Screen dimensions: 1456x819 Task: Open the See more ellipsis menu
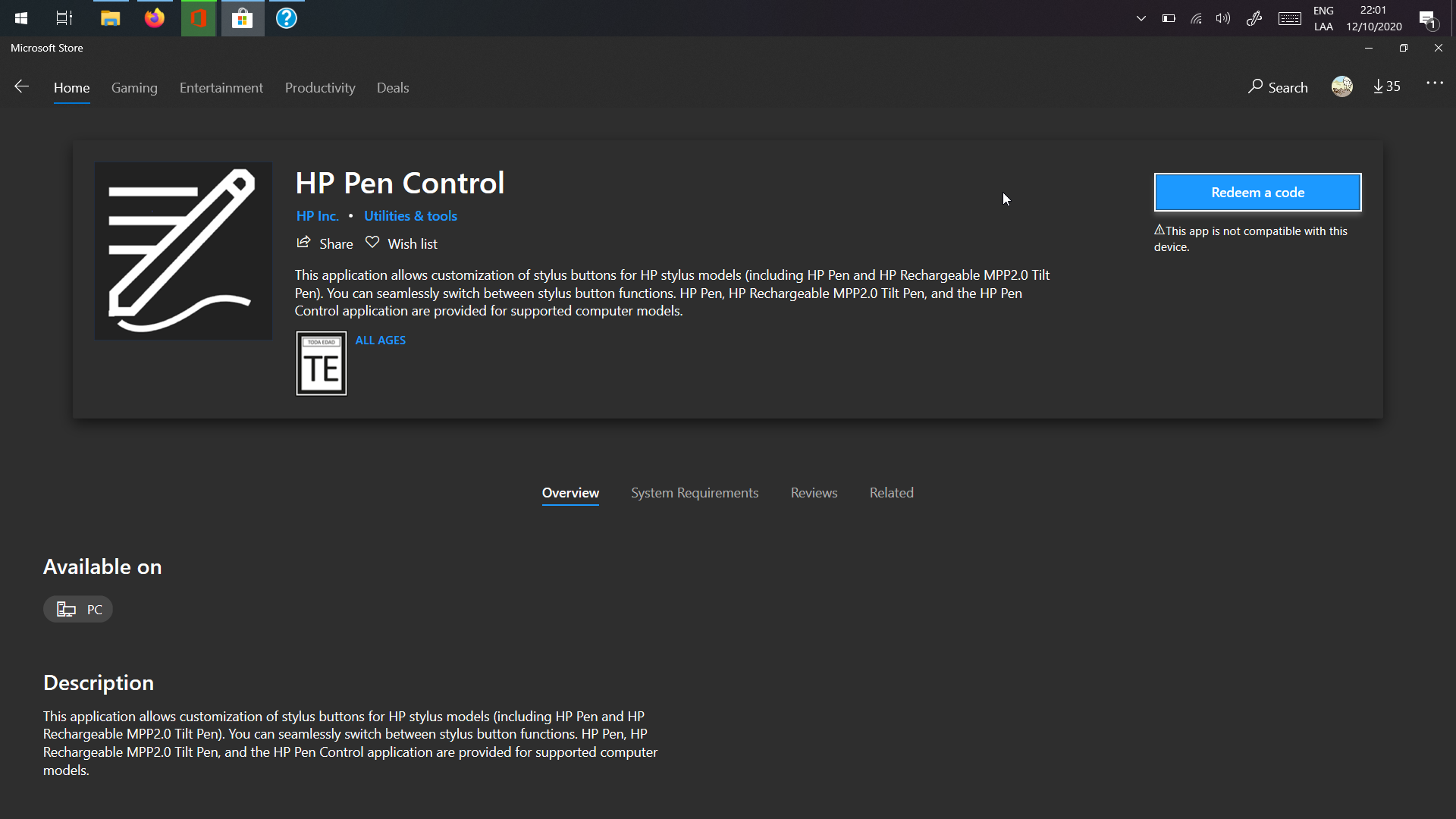[1435, 85]
